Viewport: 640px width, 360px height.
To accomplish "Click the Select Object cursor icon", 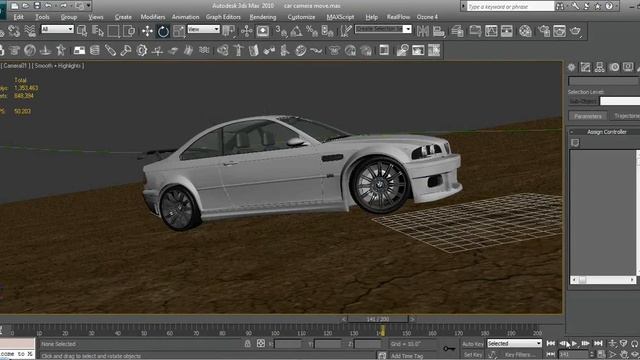I will [x=82, y=31].
